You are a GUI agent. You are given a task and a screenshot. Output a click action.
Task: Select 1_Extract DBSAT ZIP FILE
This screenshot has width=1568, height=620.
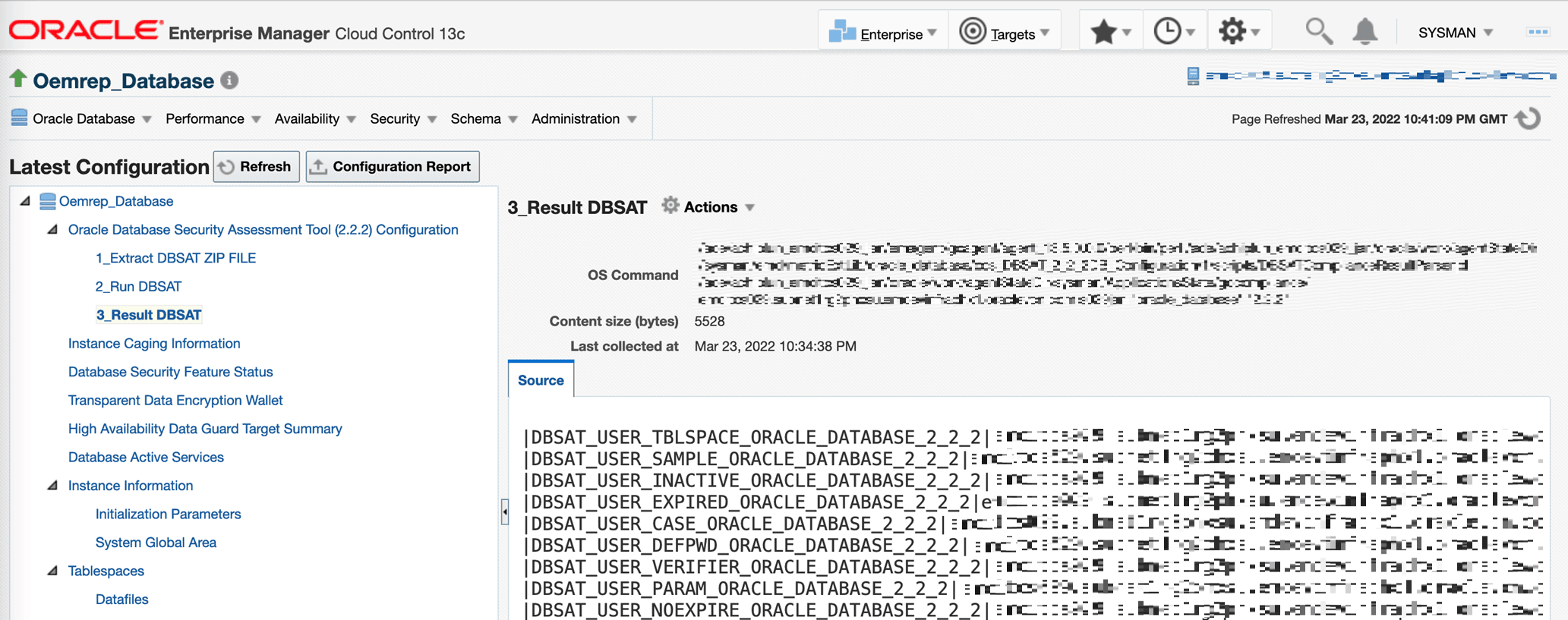tap(175, 258)
